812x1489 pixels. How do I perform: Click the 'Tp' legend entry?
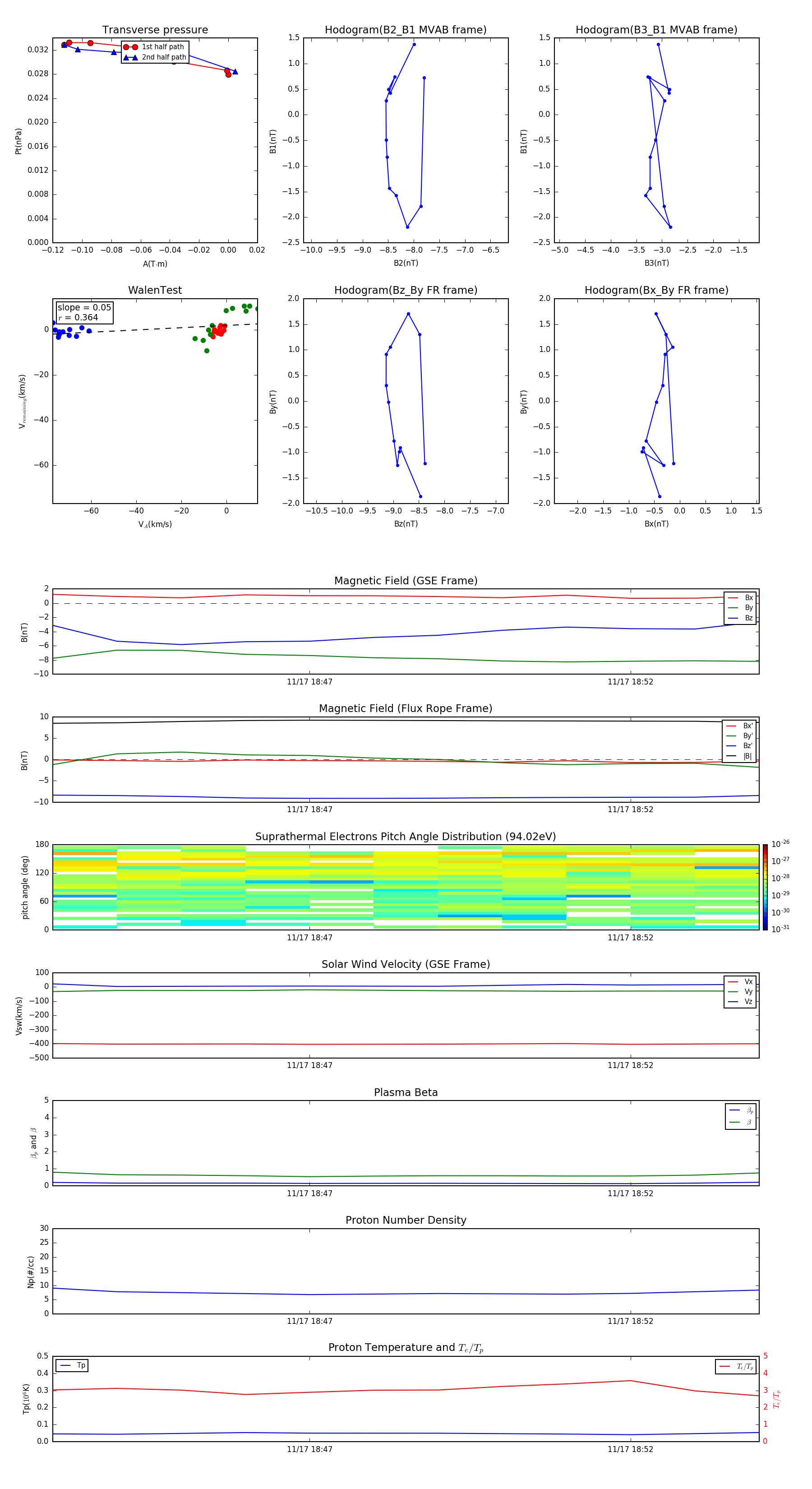click(72, 1365)
